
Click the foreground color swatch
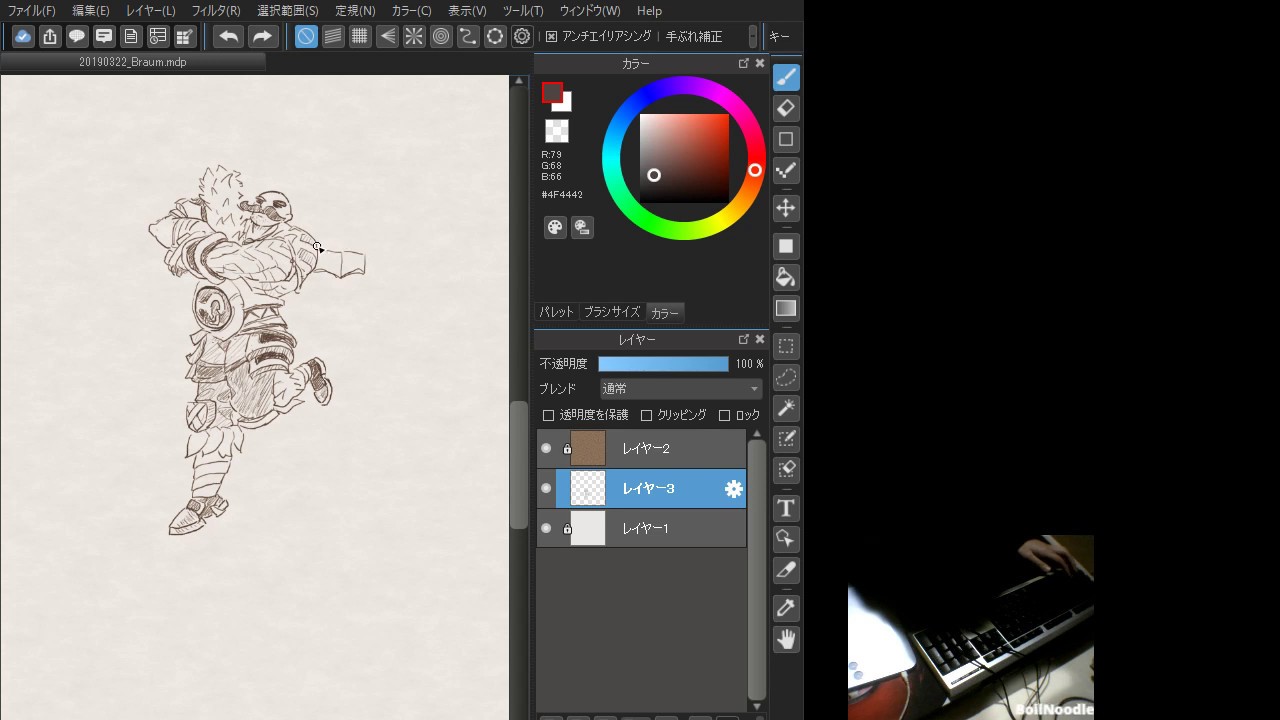552,93
